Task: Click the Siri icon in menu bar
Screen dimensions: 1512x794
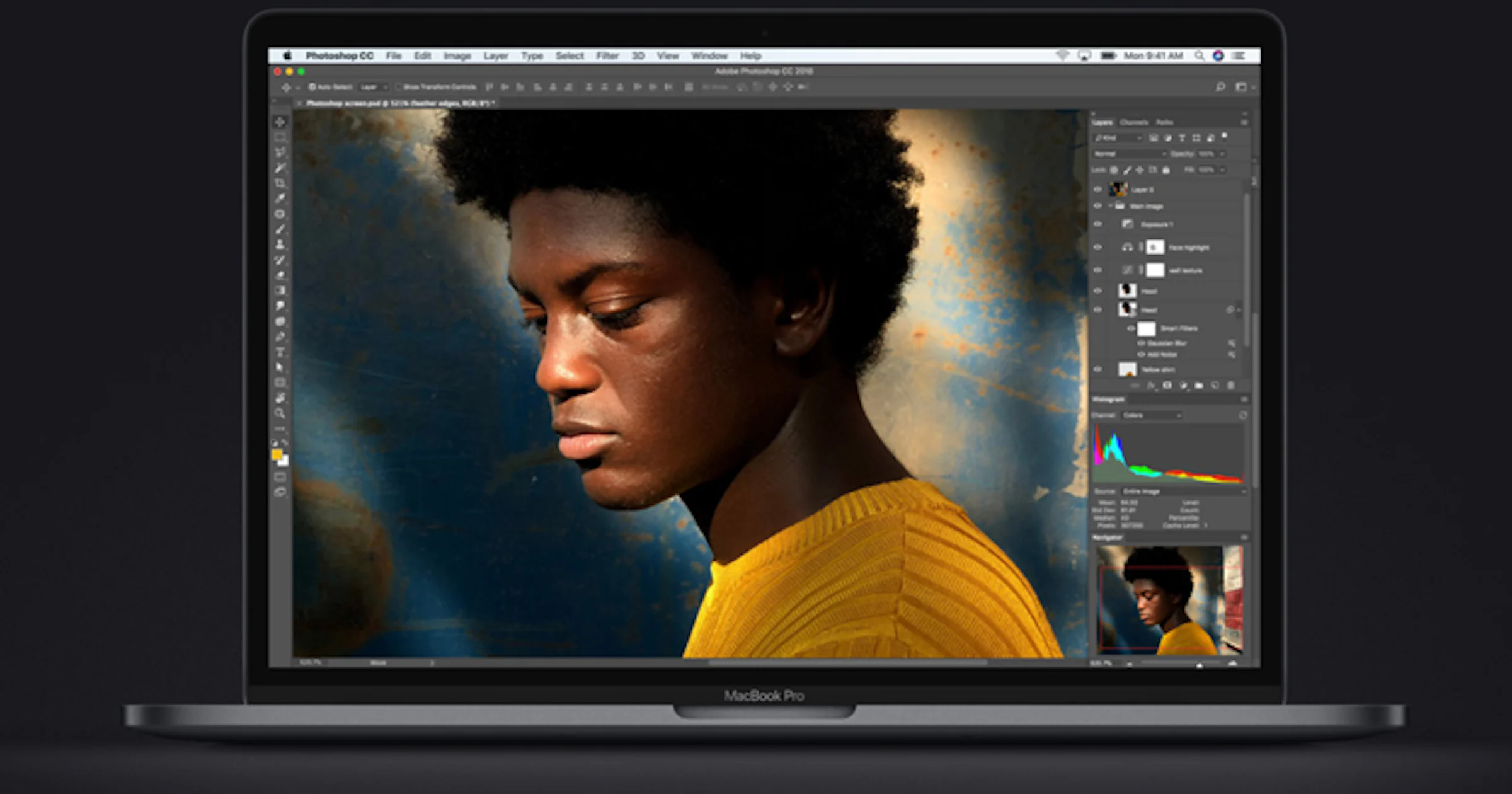Action: (x=1218, y=55)
